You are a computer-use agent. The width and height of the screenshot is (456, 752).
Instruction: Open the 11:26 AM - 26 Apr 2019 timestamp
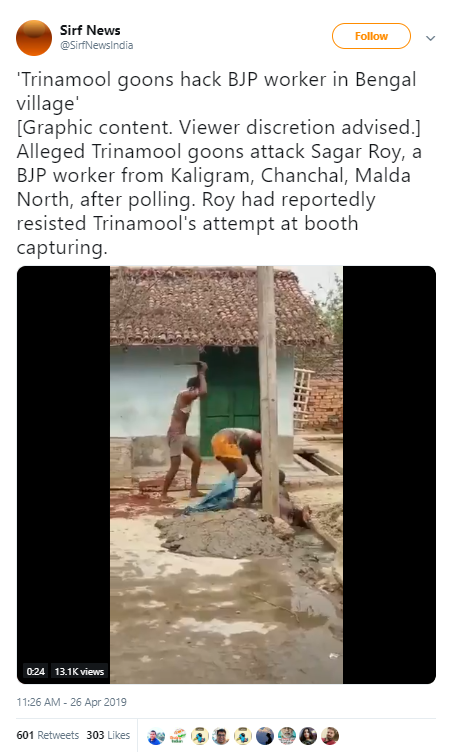[71, 702]
